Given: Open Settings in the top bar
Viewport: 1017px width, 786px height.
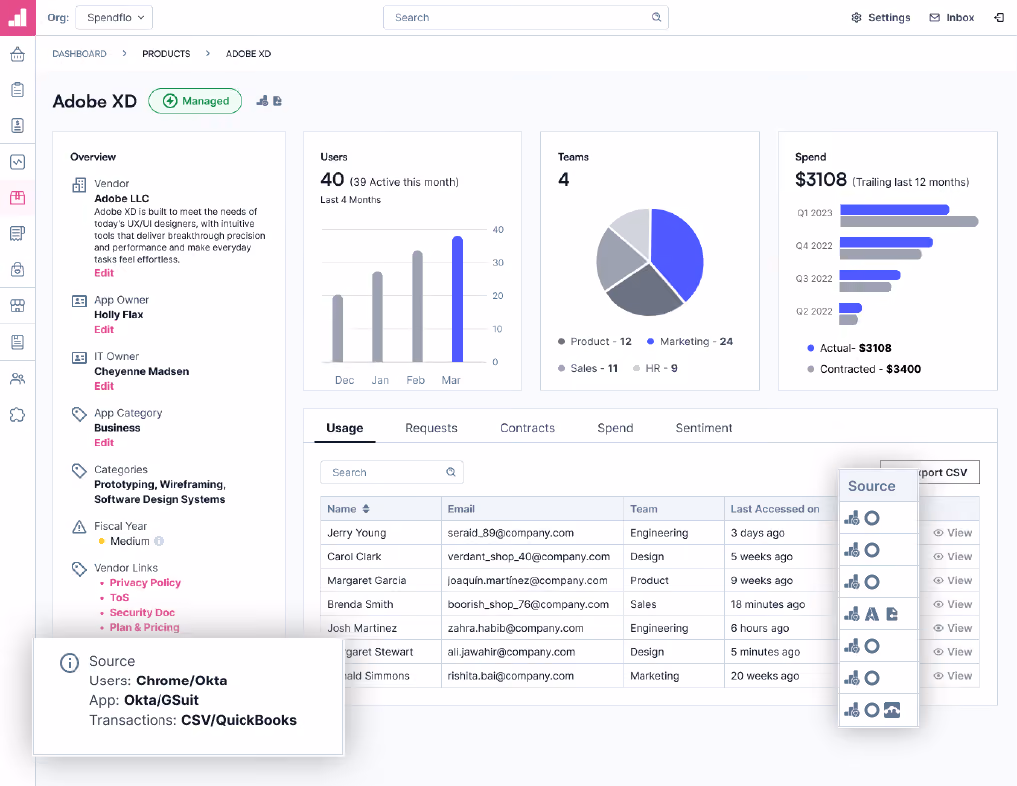Looking at the screenshot, I should click(881, 18).
